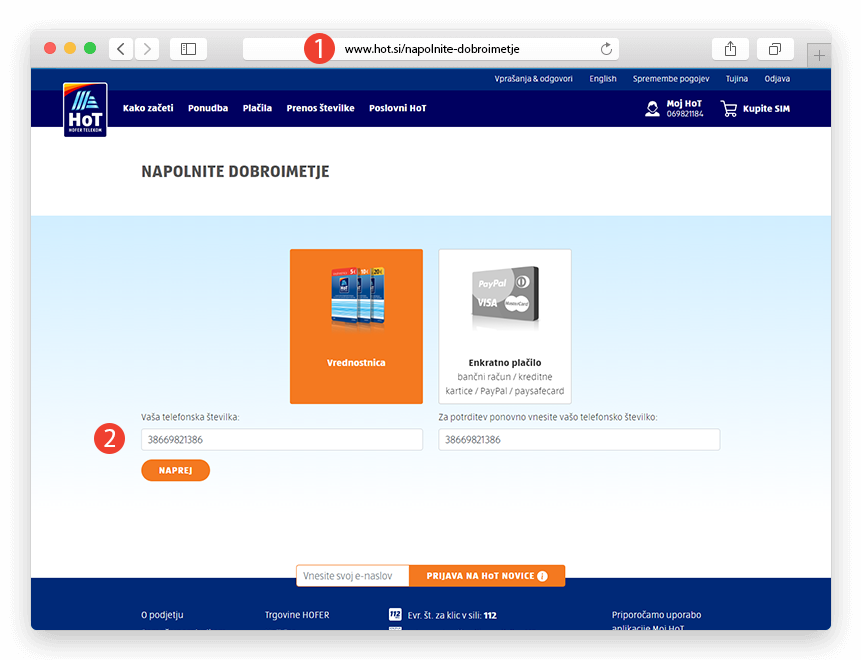861x660 pixels.
Task: Click PRIJAVA NA HoT NOVICE button
Action: click(x=487, y=576)
